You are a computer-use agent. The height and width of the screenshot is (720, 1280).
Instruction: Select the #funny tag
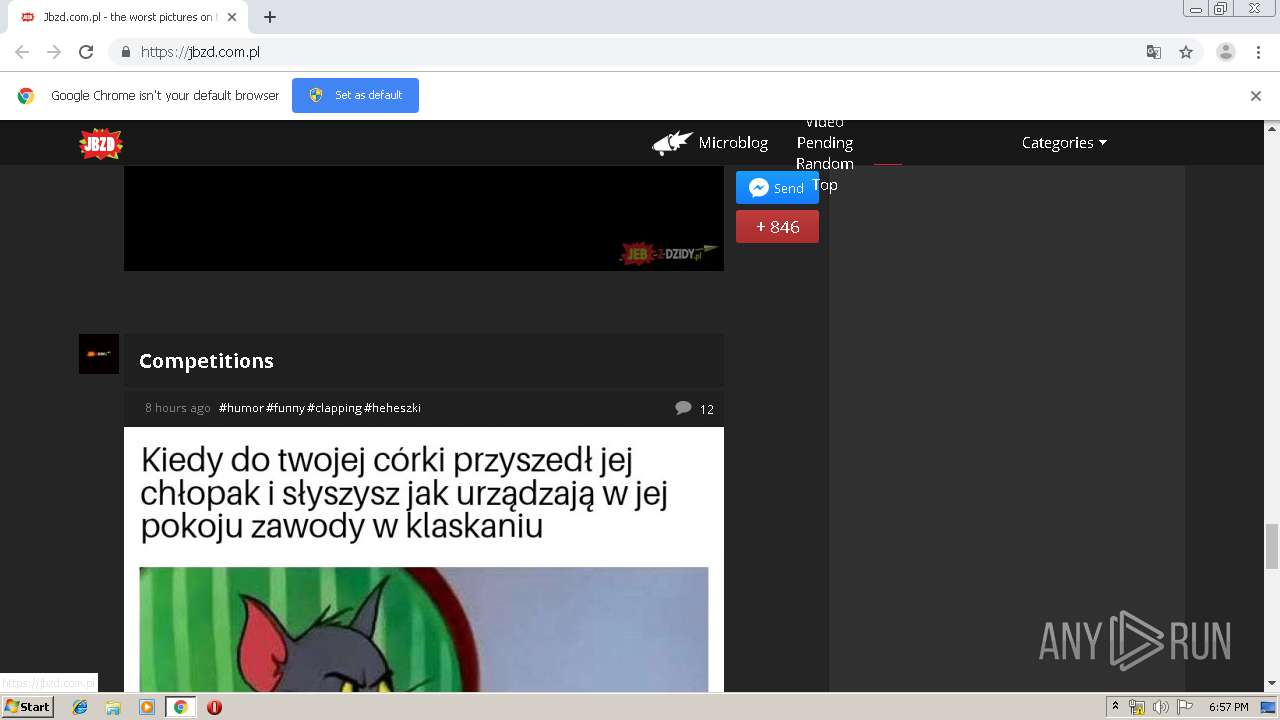pyautogui.click(x=286, y=408)
